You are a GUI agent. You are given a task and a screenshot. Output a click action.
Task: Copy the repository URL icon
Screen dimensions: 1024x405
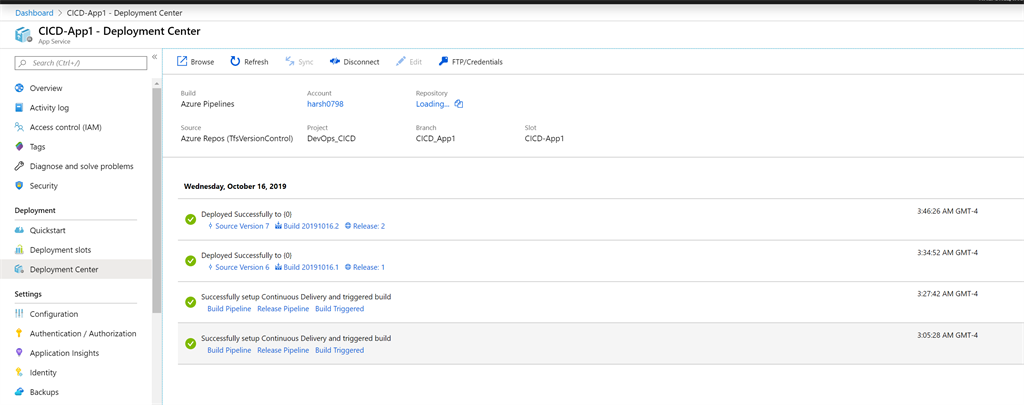pos(458,104)
